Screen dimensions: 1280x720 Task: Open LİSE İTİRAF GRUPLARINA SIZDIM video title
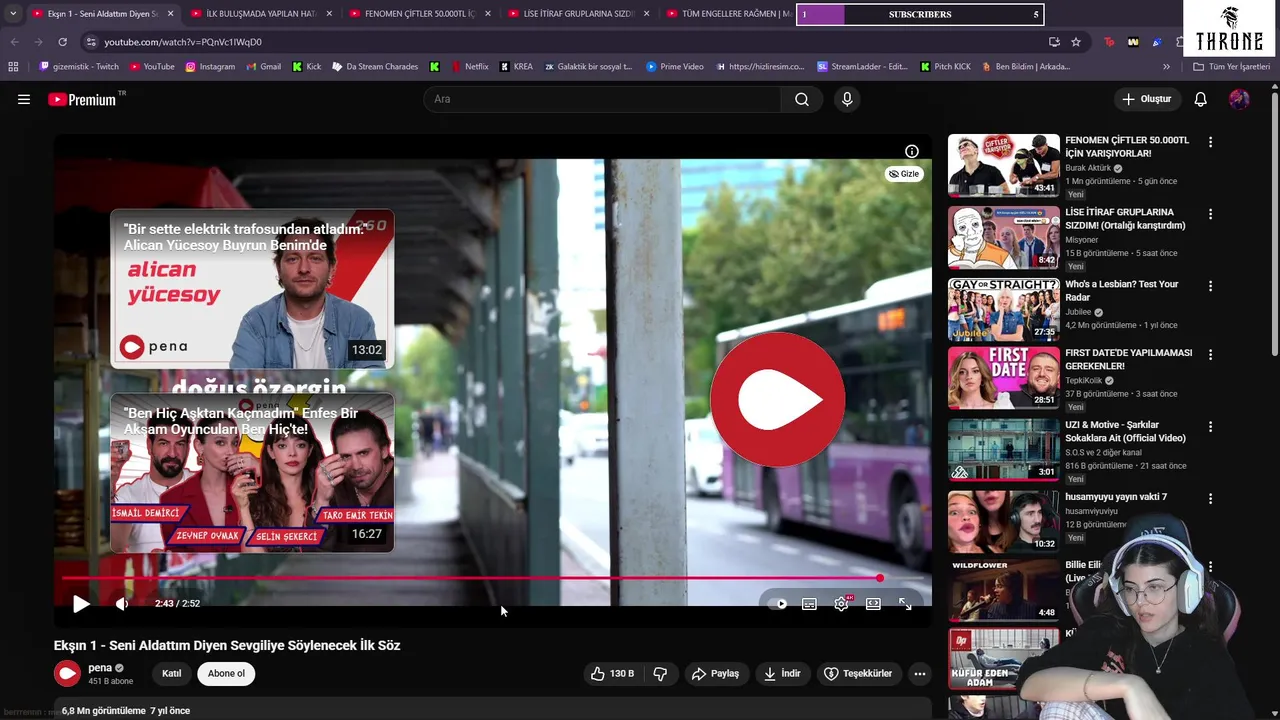point(1125,219)
